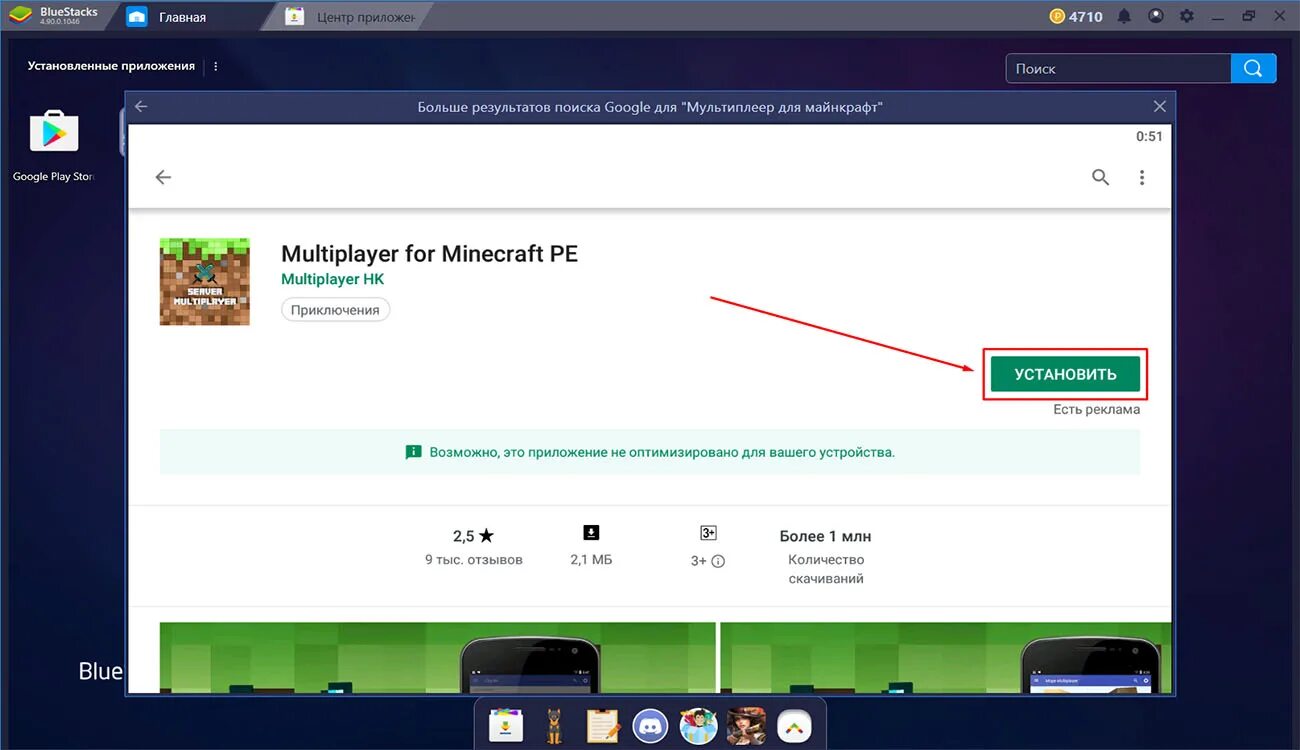The height and width of the screenshot is (750, 1300).
Task: Click the gold coin points icon
Action: (x=1057, y=16)
